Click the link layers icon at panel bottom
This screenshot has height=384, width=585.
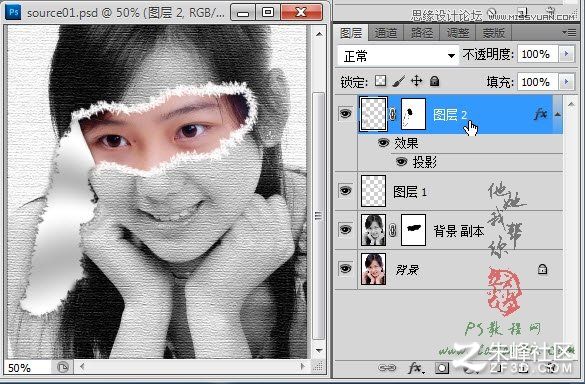coord(387,368)
